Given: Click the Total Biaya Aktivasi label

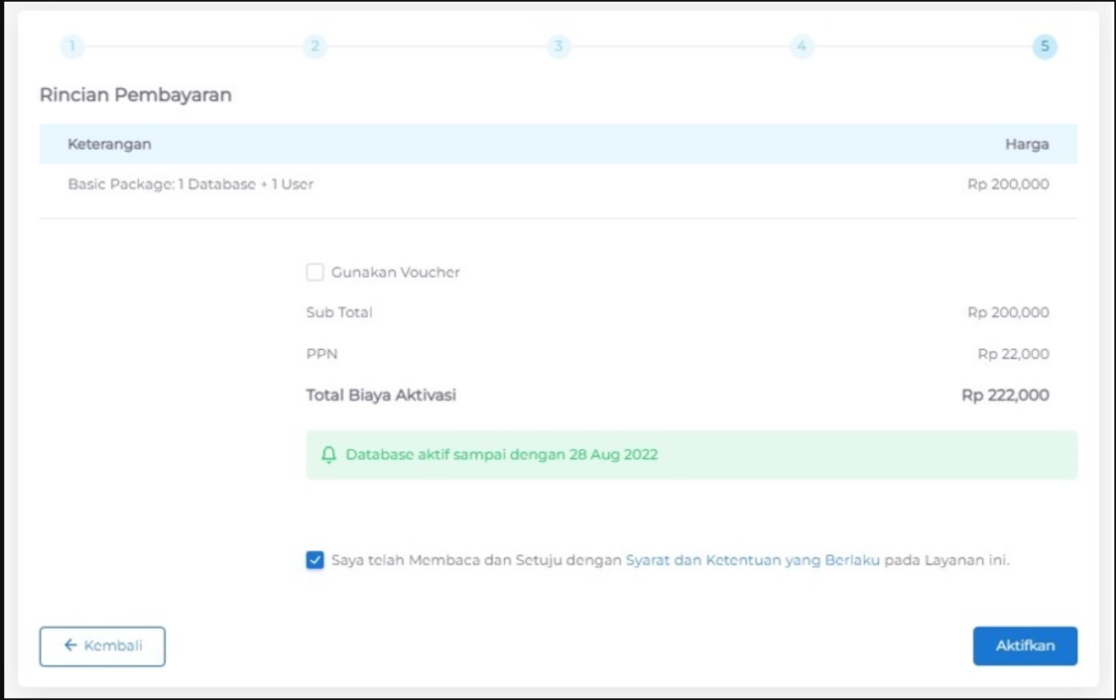Looking at the screenshot, I should (x=381, y=395).
